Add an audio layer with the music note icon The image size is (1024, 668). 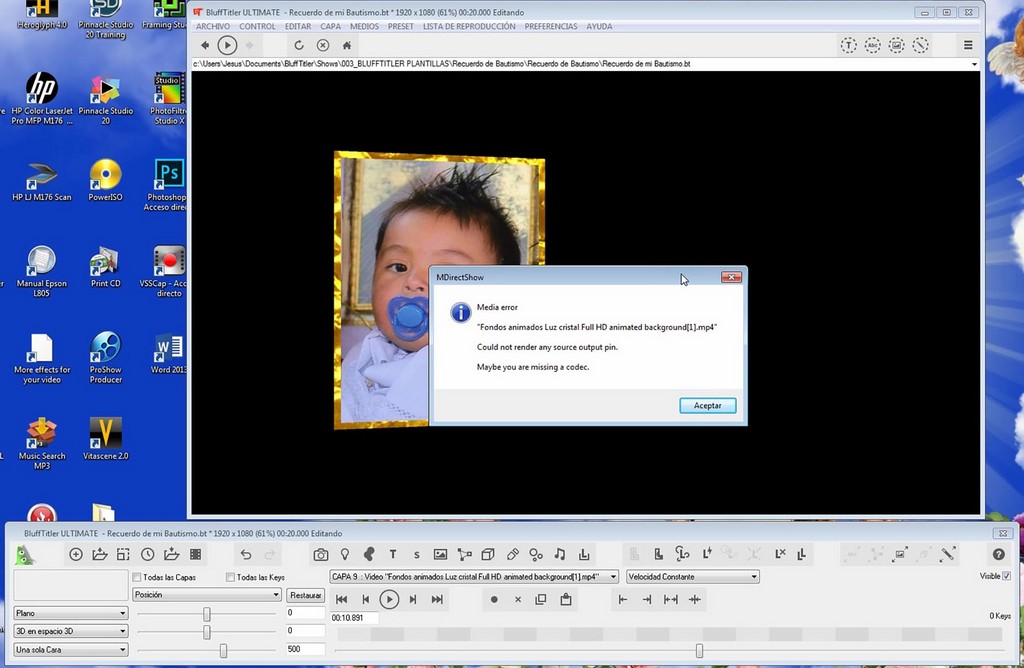point(560,554)
